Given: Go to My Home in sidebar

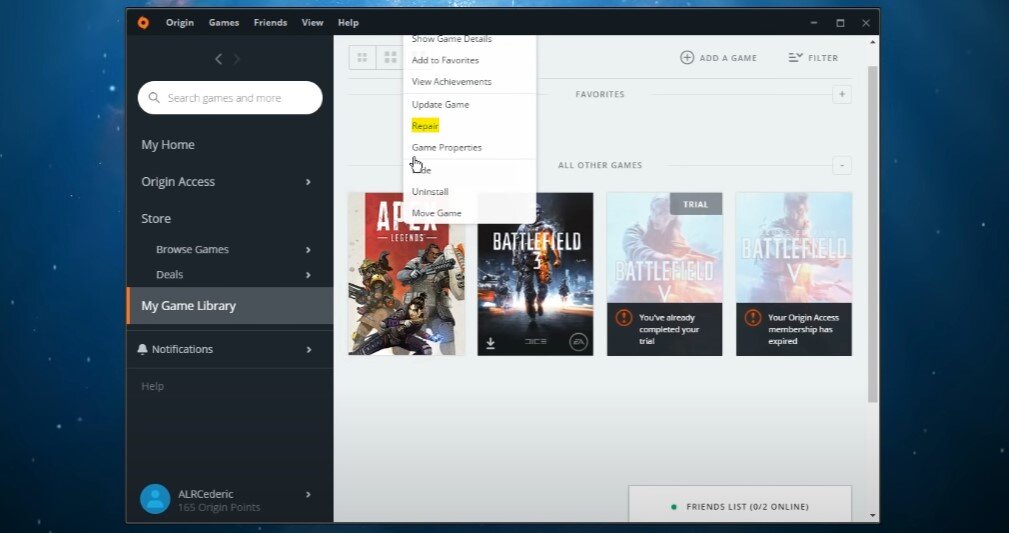Looking at the screenshot, I should (x=168, y=145).
